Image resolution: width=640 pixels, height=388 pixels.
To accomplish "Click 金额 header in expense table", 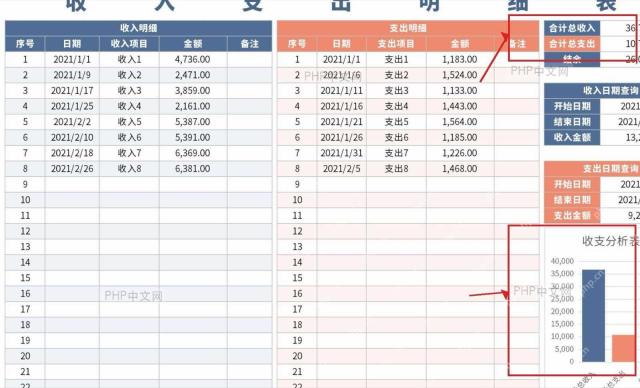I will [x=460, y=44].
